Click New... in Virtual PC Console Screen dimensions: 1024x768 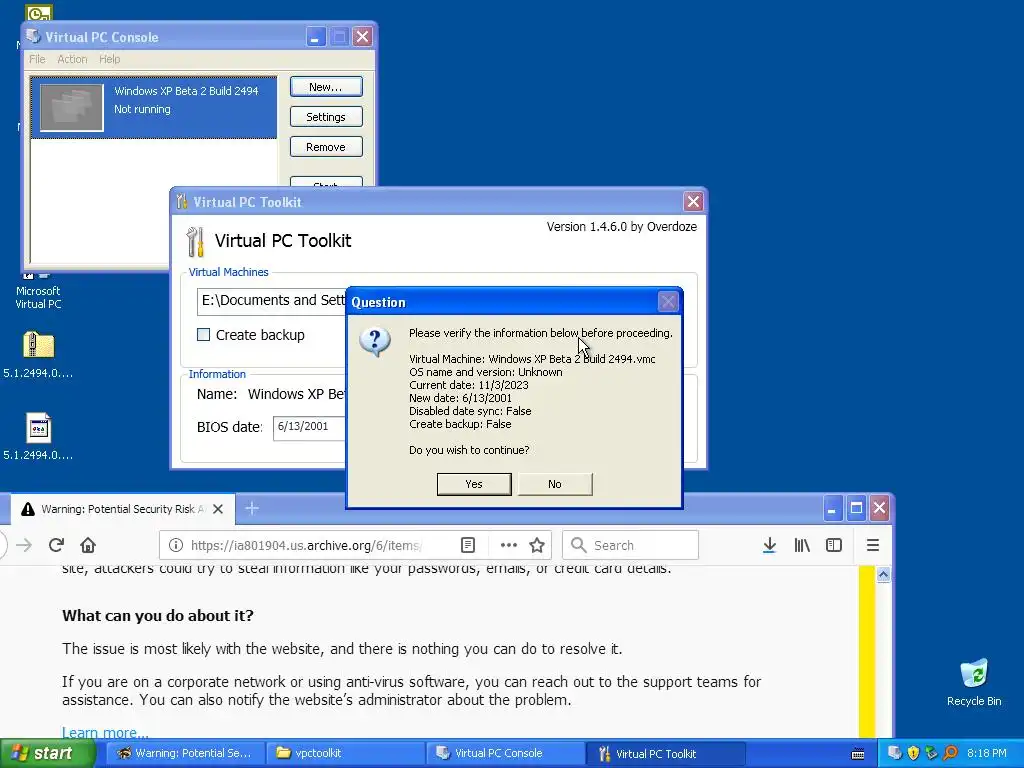pyautogui.click(x=326, y=87)
